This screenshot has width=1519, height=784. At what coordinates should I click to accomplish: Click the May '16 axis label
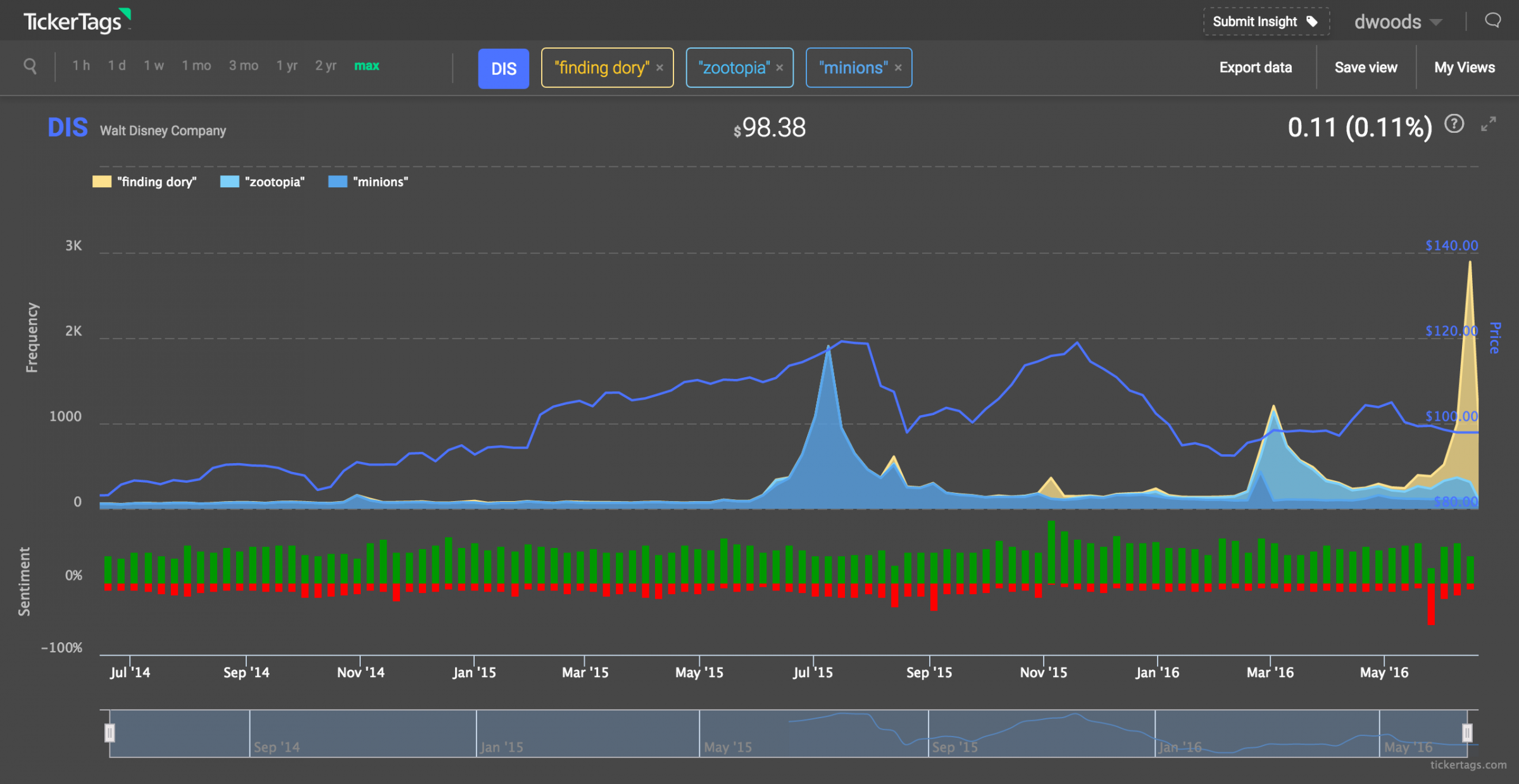point(1384,673)
